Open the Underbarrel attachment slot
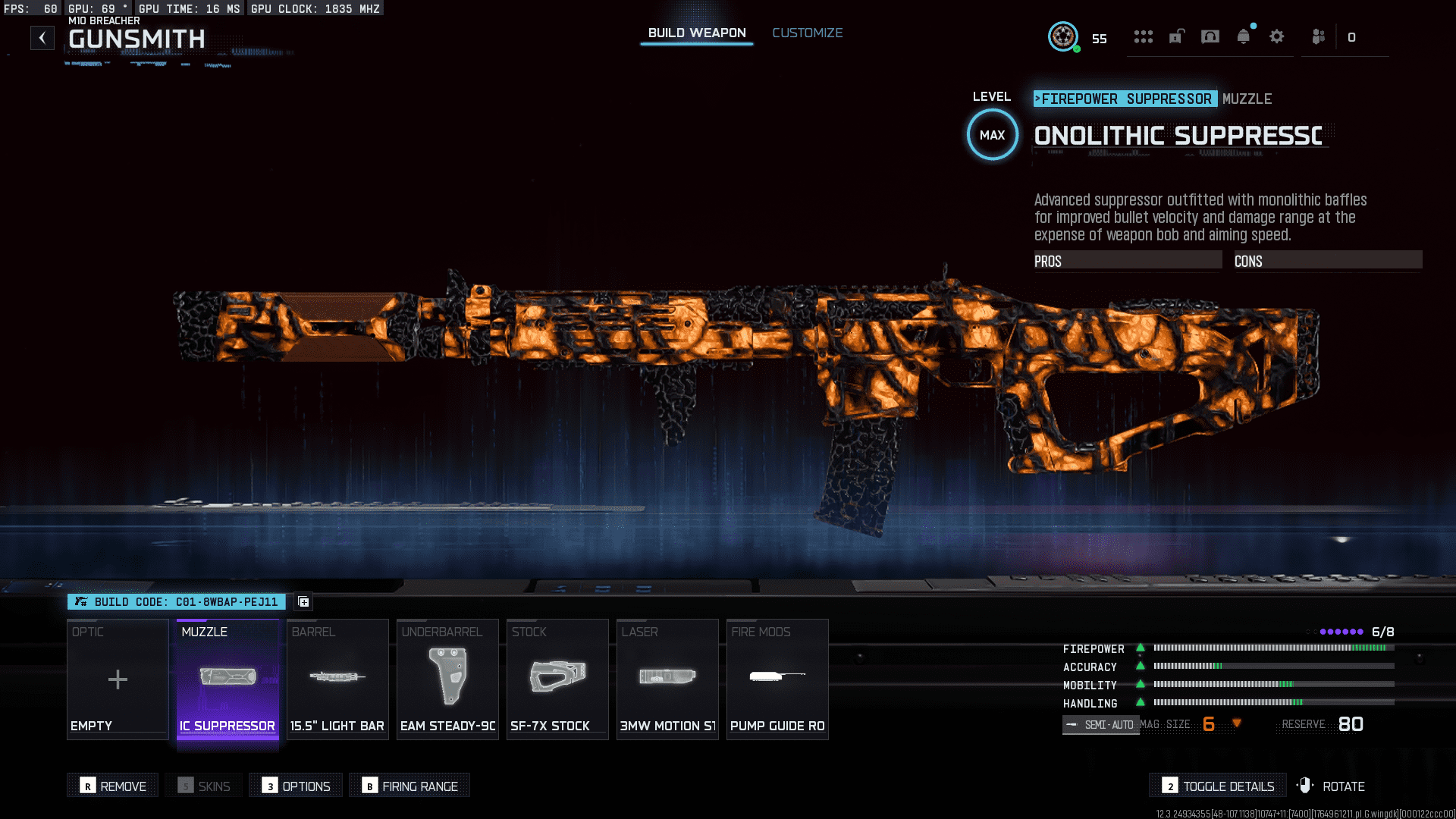This screenshot has height=819, width=1456. pos(447,679)
